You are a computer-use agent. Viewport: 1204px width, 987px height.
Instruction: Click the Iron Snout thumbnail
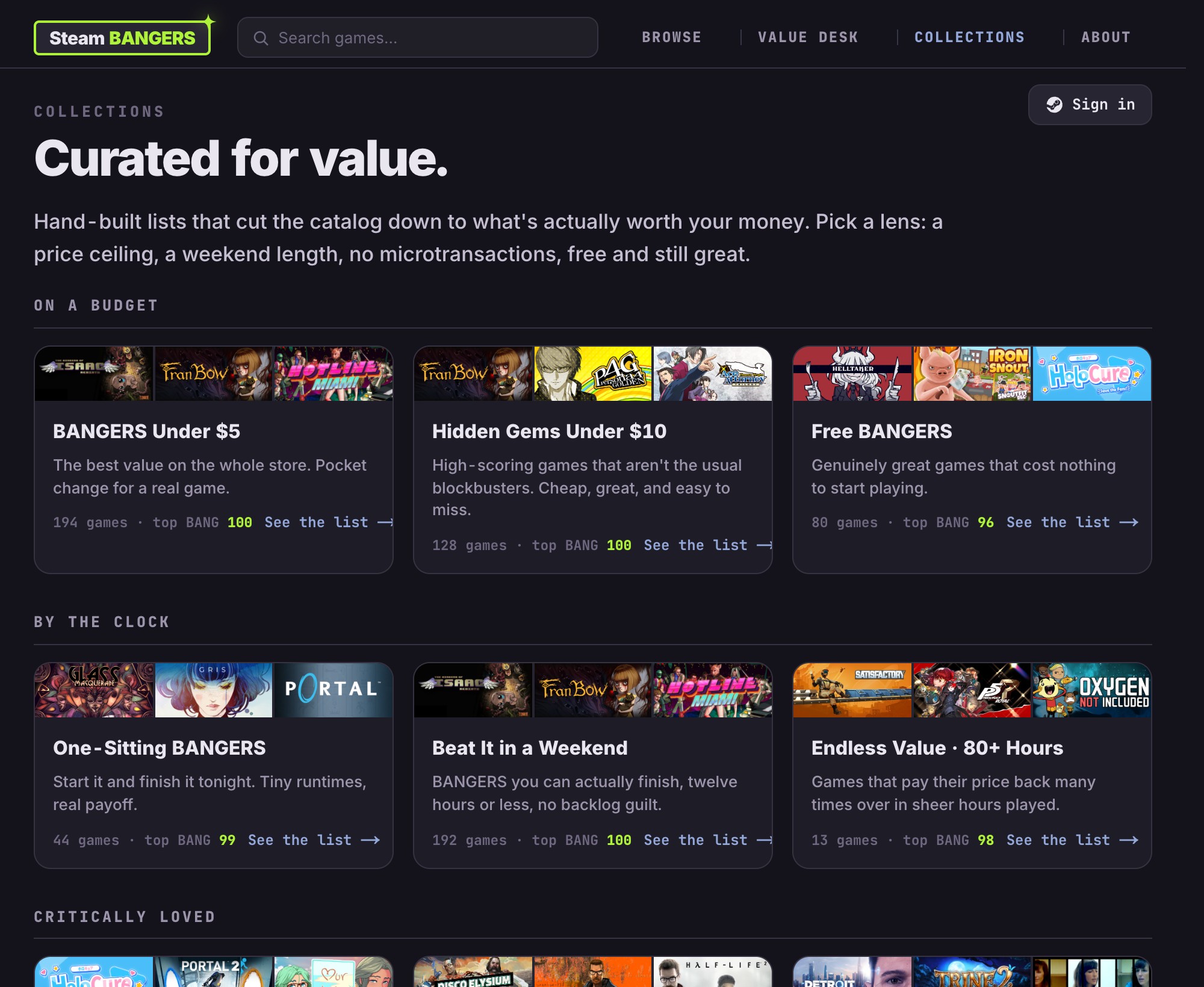coord(972,374)
